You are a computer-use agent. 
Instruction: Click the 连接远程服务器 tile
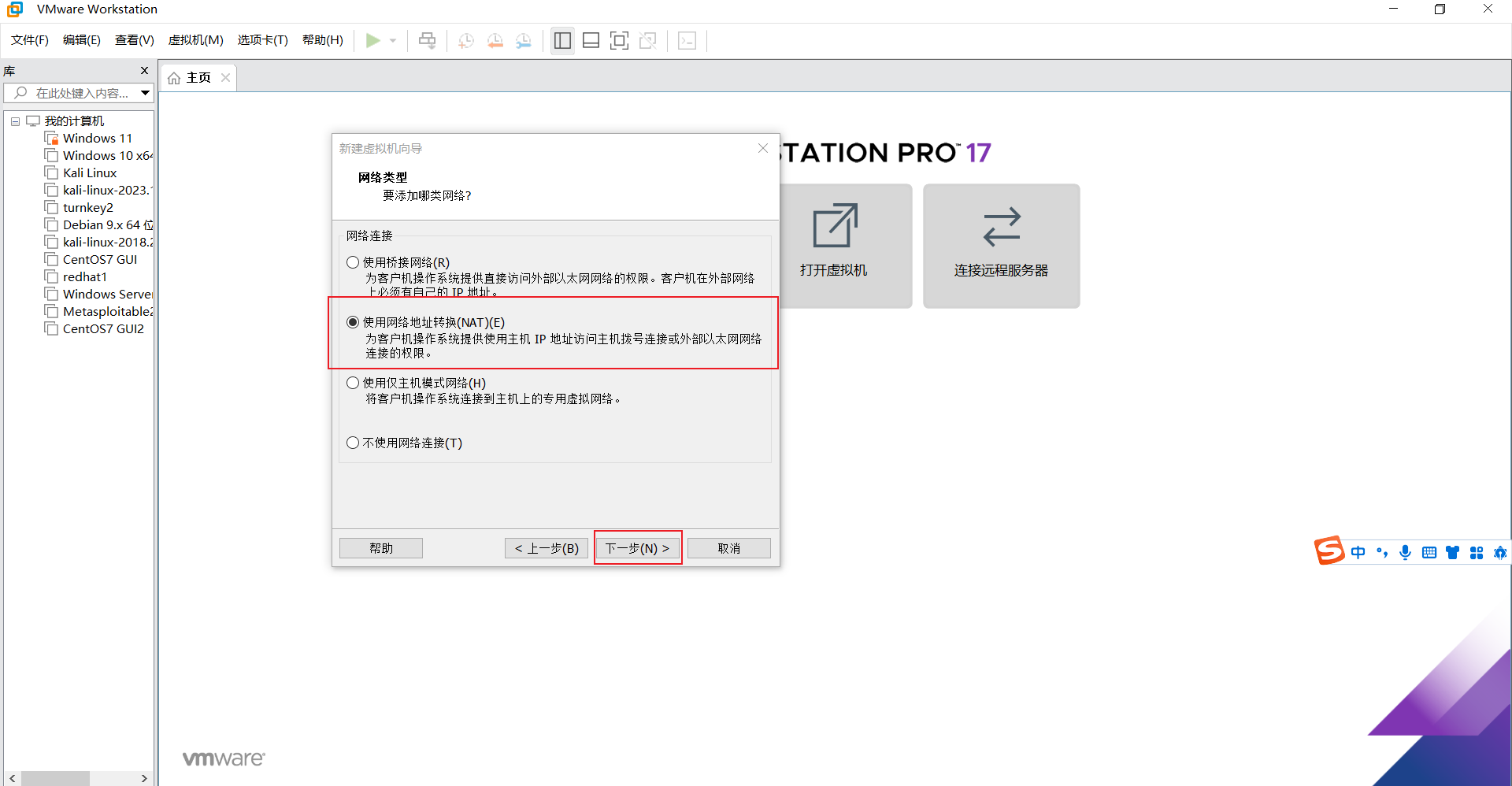pos(1002,246)
